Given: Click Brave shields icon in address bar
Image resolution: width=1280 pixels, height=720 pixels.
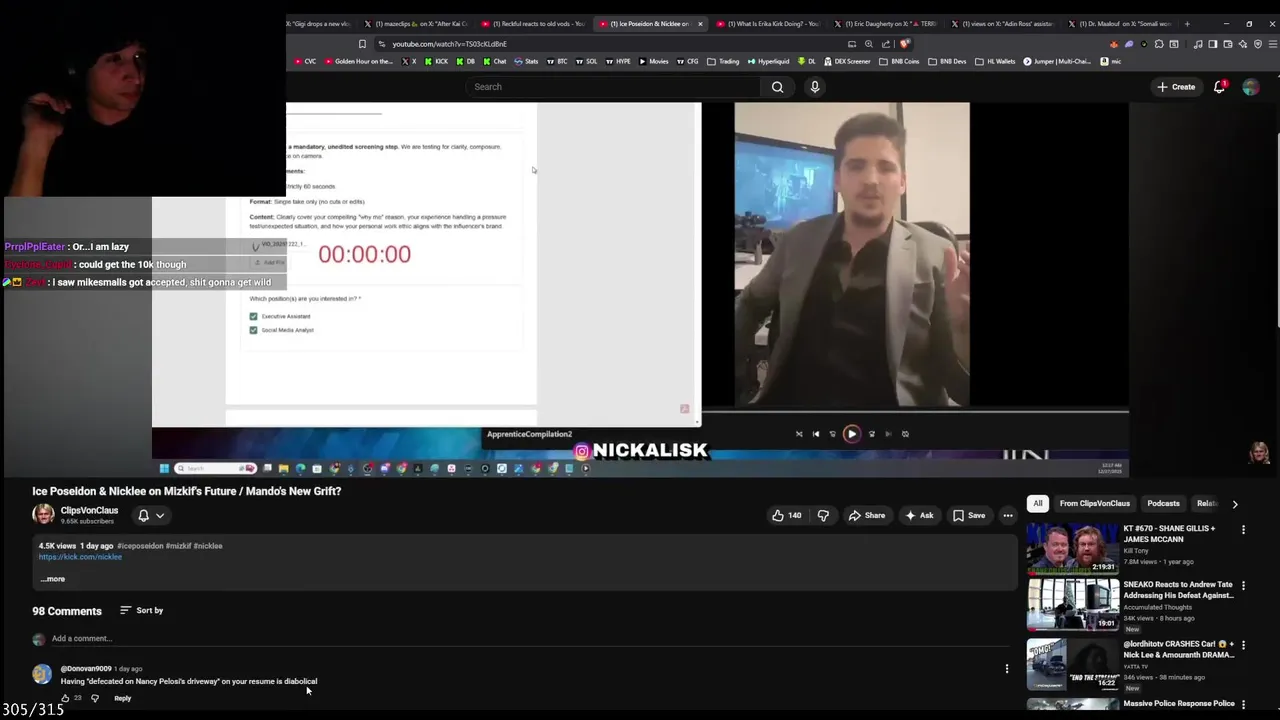Looking at the screenshot, I should click(904, 44).
